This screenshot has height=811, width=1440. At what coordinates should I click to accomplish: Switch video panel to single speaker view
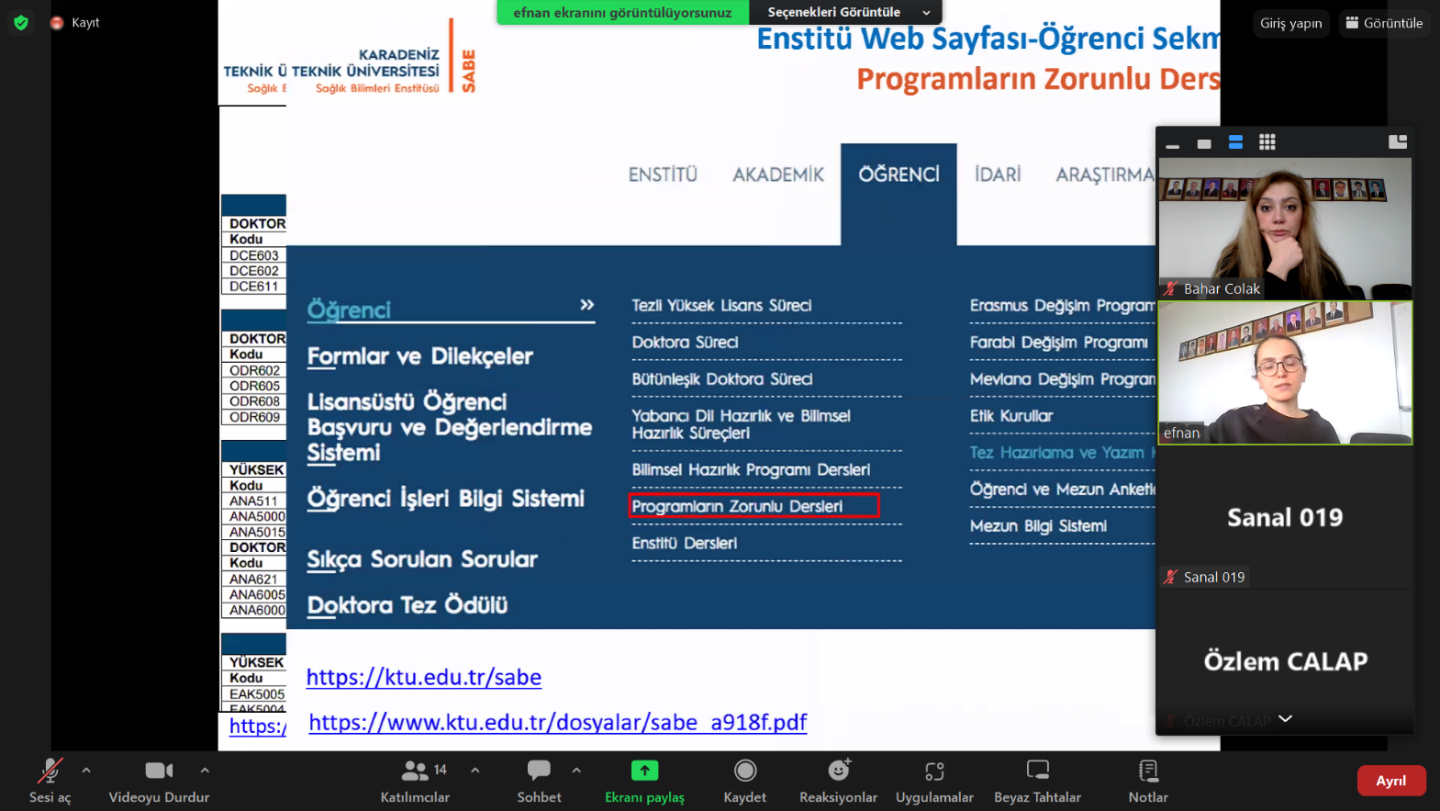pyautogui.click(x=1204, y=143)
